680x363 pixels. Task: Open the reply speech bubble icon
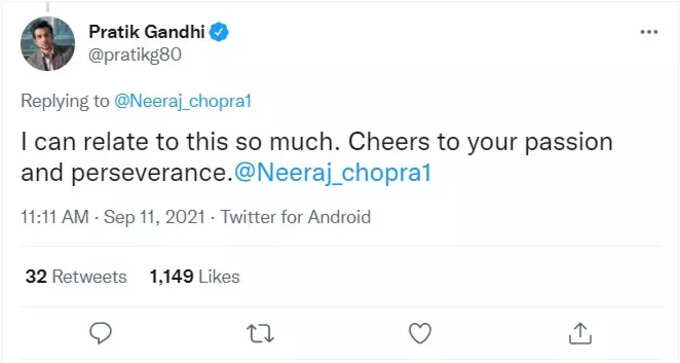point(101,334)
